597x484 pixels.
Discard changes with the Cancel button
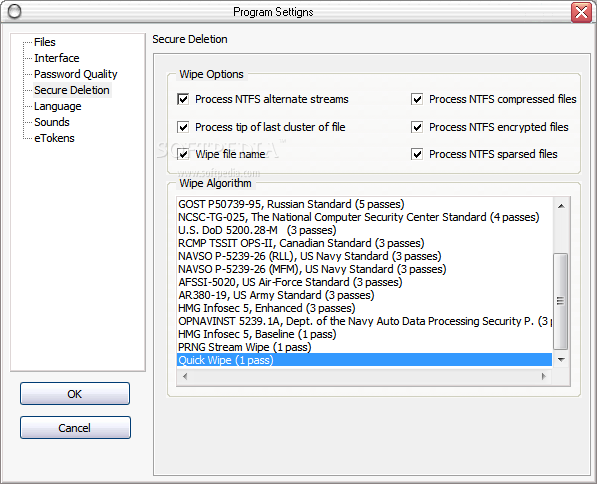click(x=75, y=428)
